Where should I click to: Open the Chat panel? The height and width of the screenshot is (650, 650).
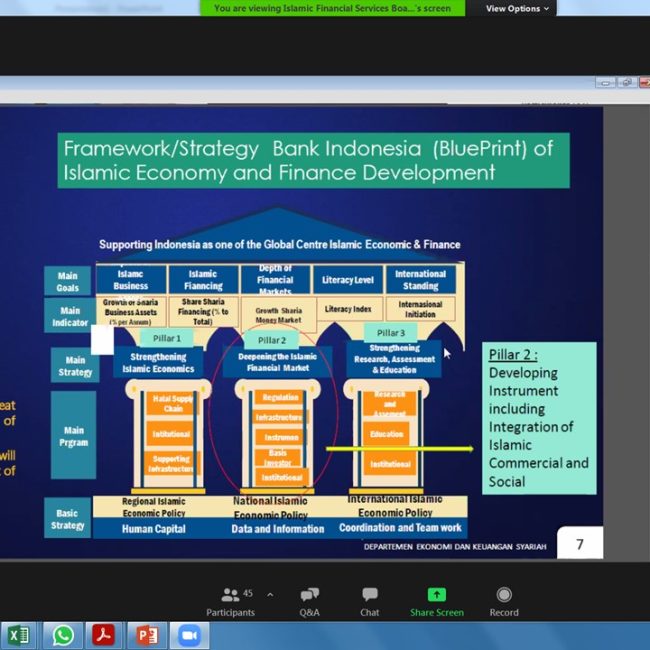[370, 602]
